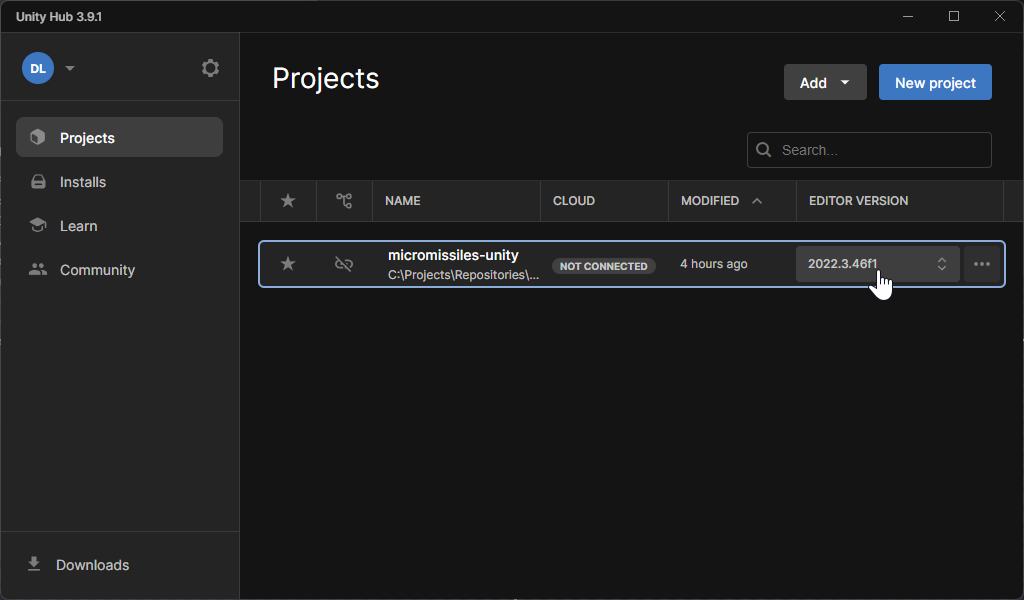Go to the Projects section

(120, 137)
